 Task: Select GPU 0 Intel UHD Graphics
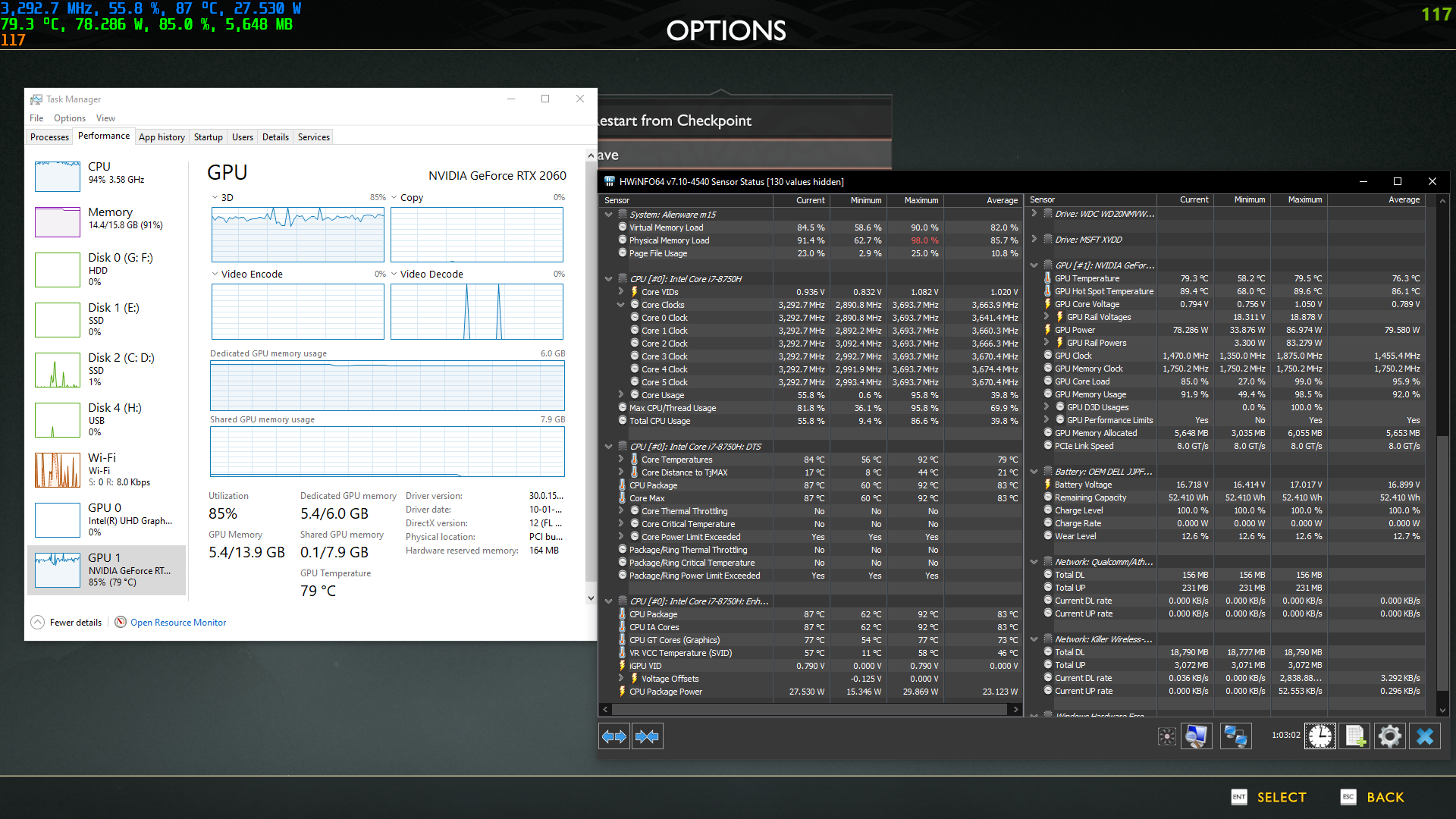tap(107, 519)
